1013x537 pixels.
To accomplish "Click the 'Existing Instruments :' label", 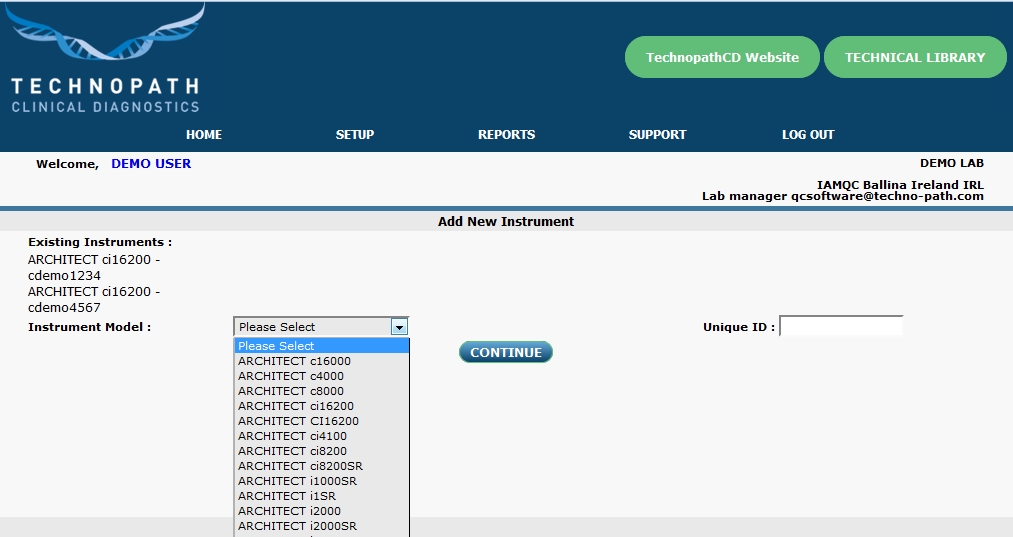I will click(x=100, y=242).
